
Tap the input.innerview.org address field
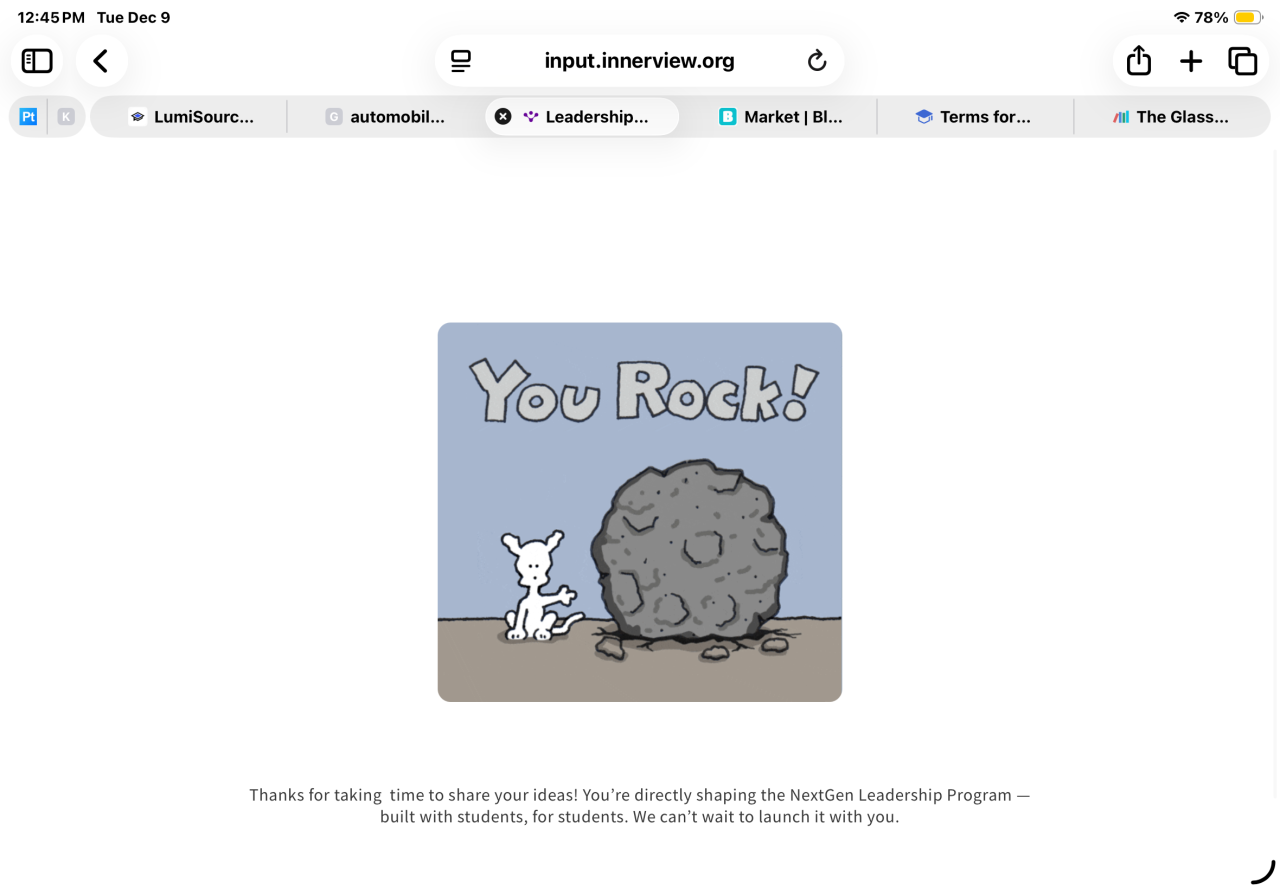click(x=640, y=61)
